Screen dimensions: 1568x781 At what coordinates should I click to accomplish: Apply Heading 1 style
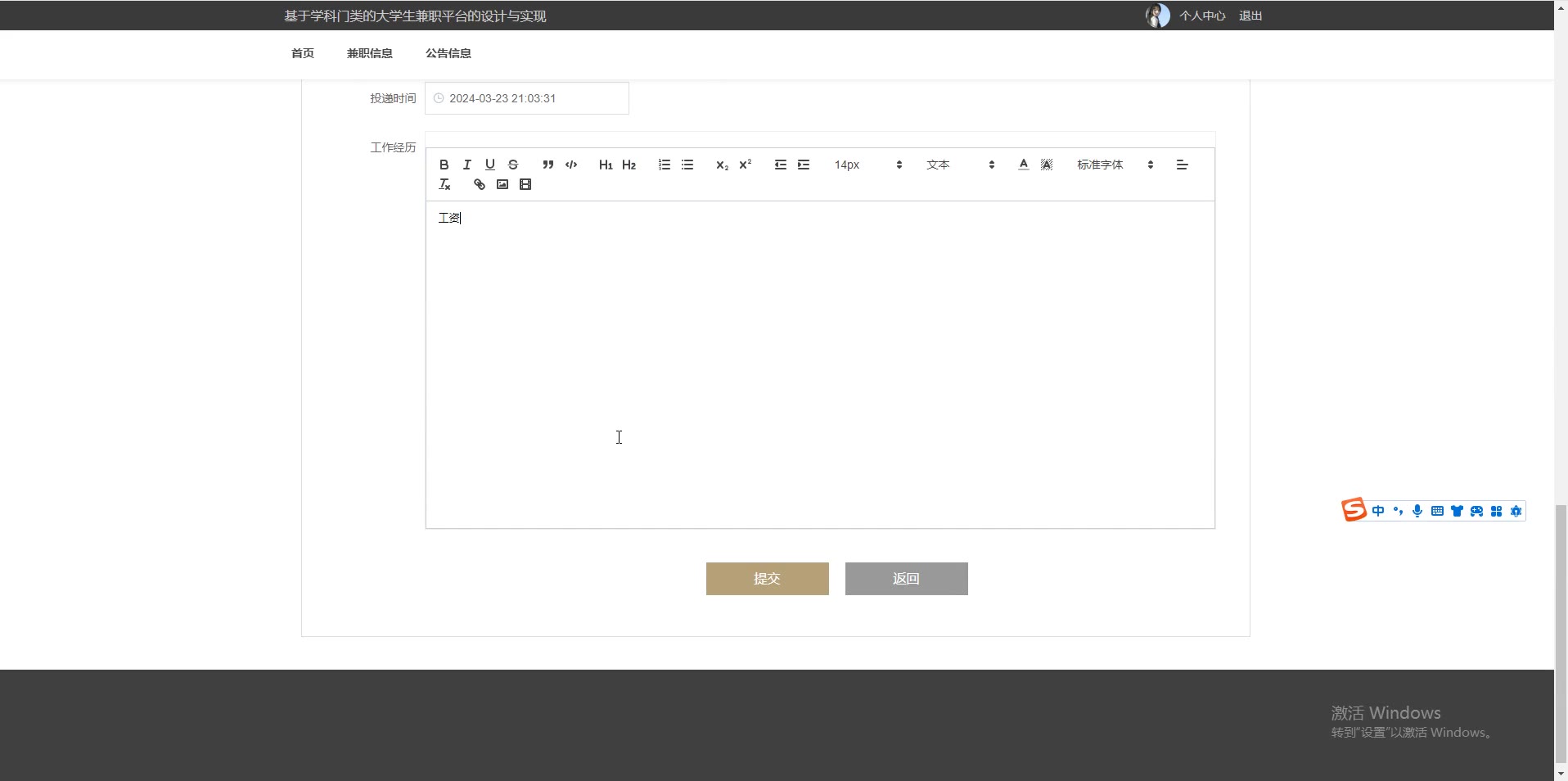pos(606,165)
